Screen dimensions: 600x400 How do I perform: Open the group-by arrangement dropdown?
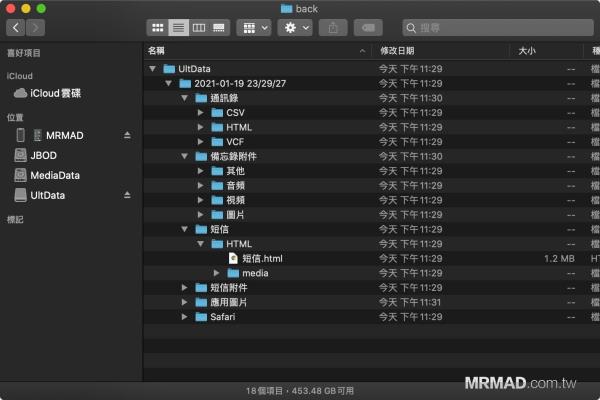[x=254, y=28]
